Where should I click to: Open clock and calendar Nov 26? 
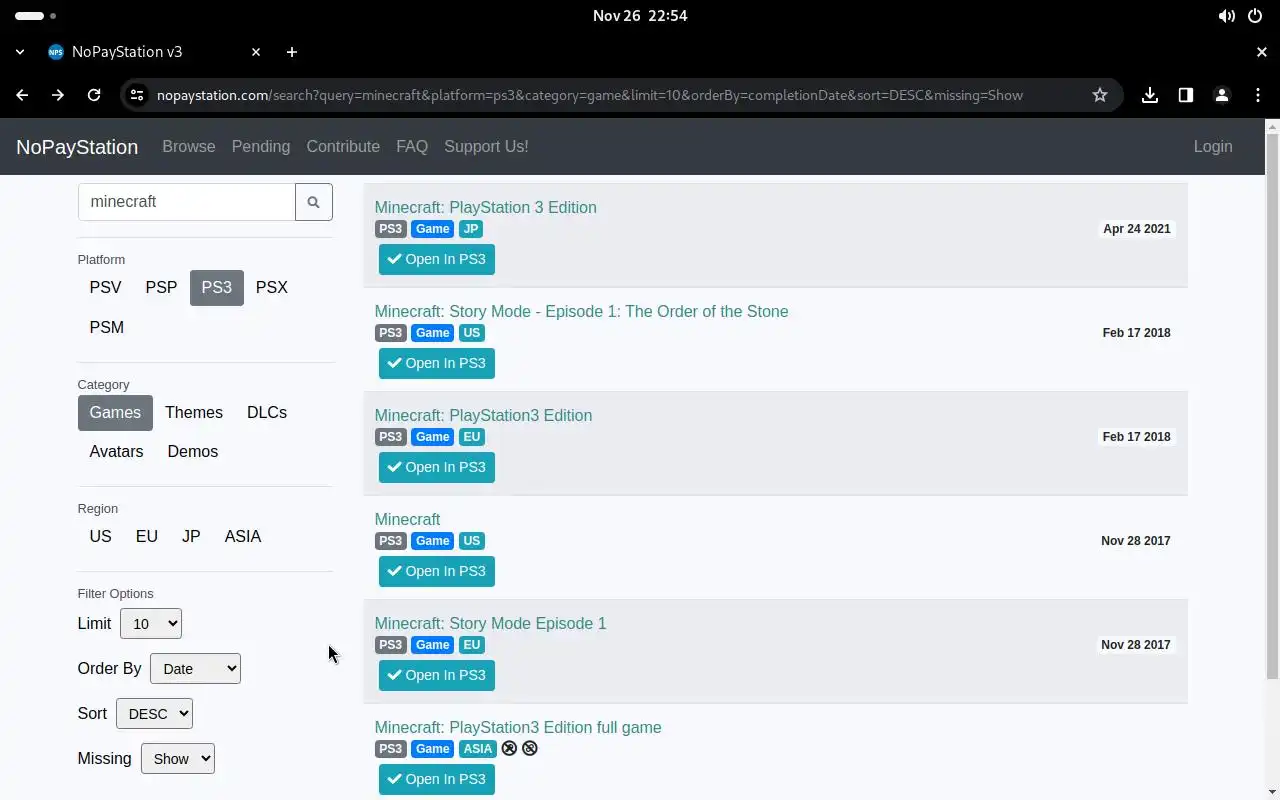pyautogui.click(x=640, y=16)
